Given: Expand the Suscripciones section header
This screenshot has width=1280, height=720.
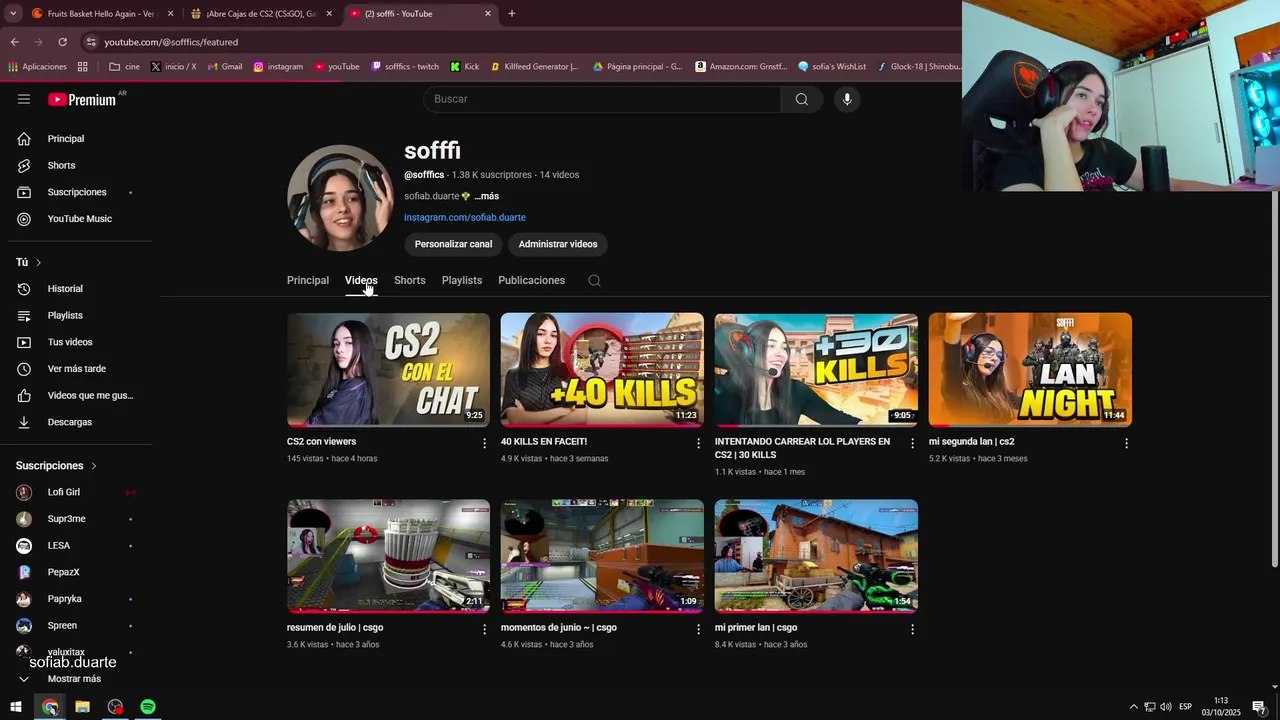Looking at the screenshot, I should 57,466.
